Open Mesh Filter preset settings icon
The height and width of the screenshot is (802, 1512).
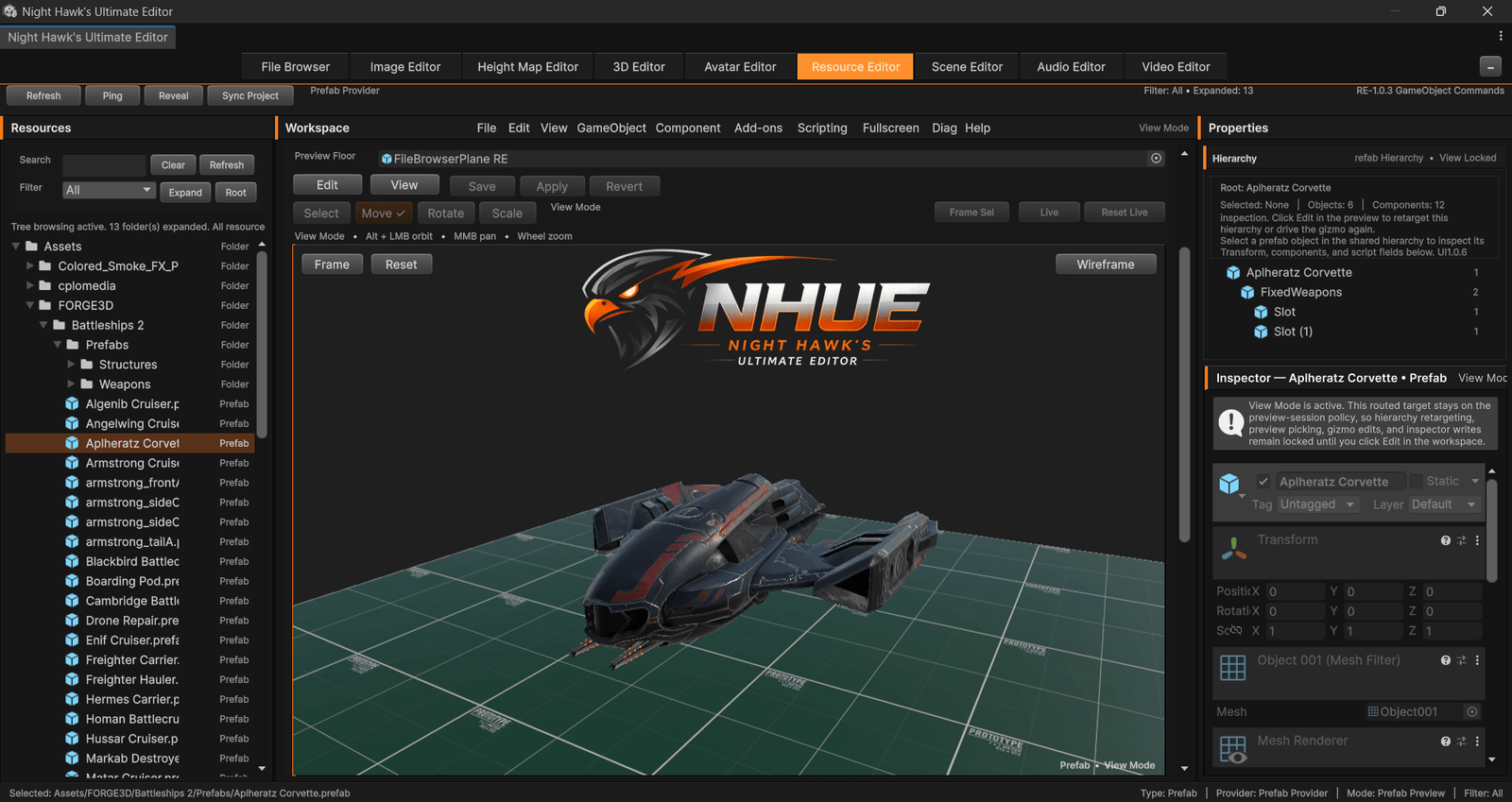click(x=1462, y=660)
